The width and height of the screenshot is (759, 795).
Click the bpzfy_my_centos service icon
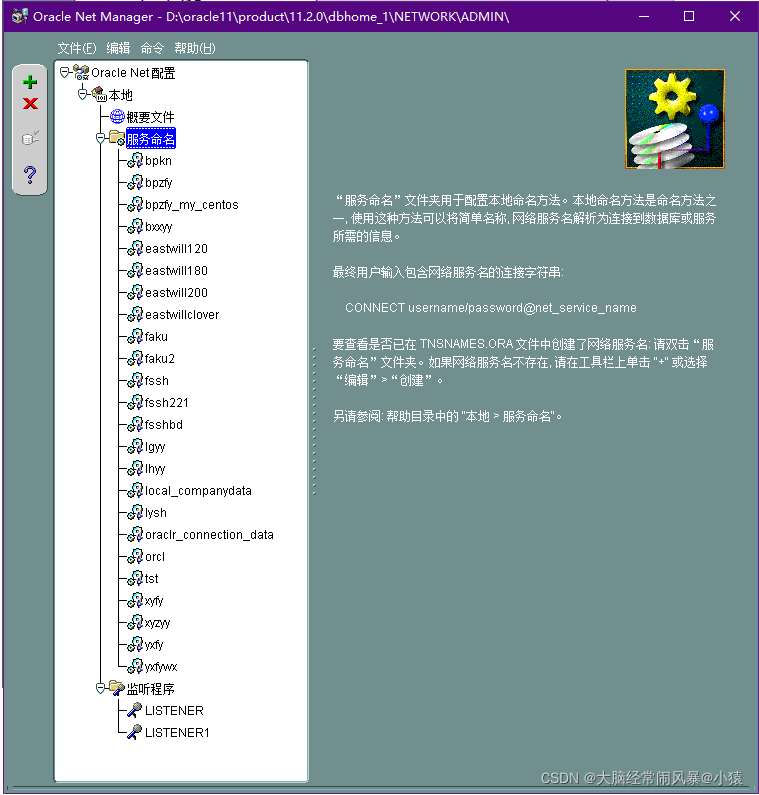(135, 204)
